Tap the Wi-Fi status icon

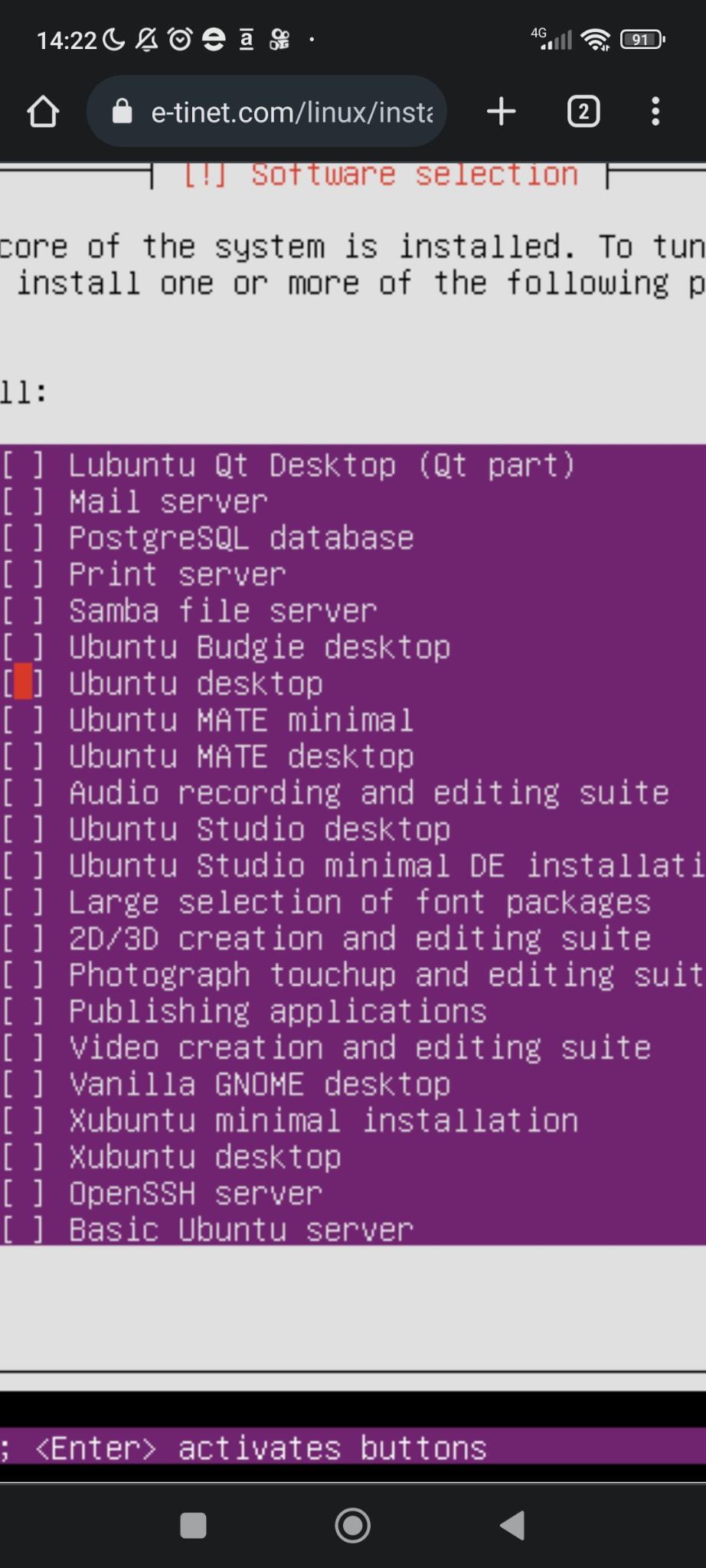596,39
